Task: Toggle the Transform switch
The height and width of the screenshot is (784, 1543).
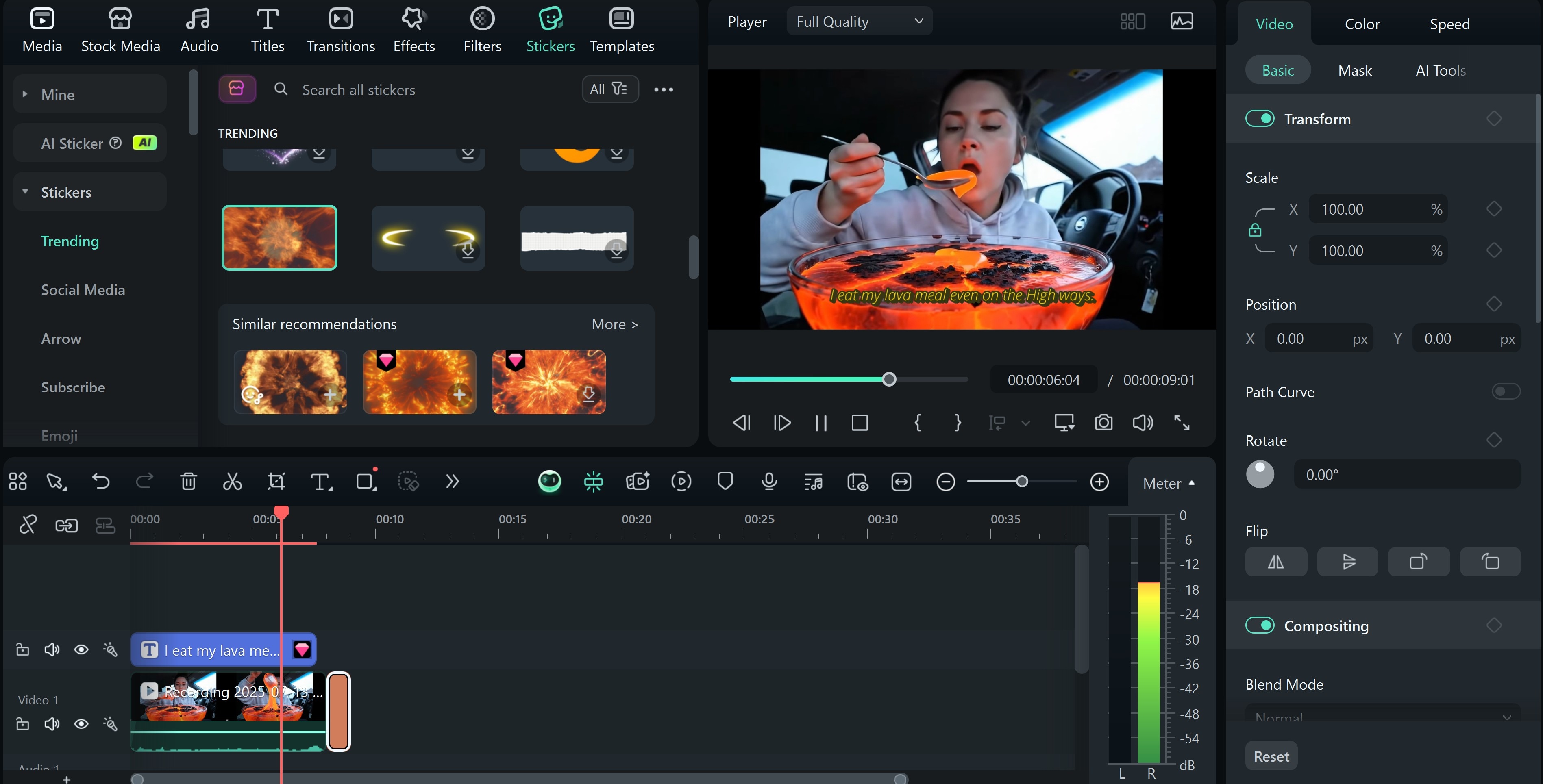Action: (x=1260, y=119)
